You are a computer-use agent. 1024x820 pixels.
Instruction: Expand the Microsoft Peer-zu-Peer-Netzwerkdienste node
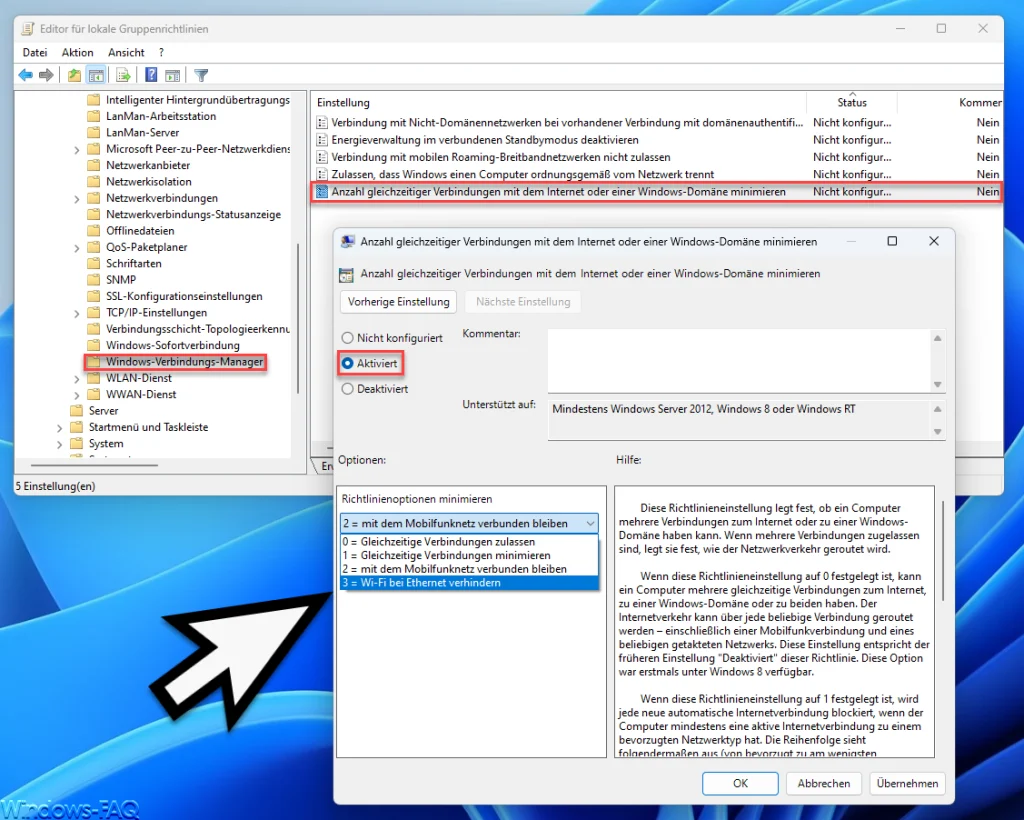click(77, 150)
